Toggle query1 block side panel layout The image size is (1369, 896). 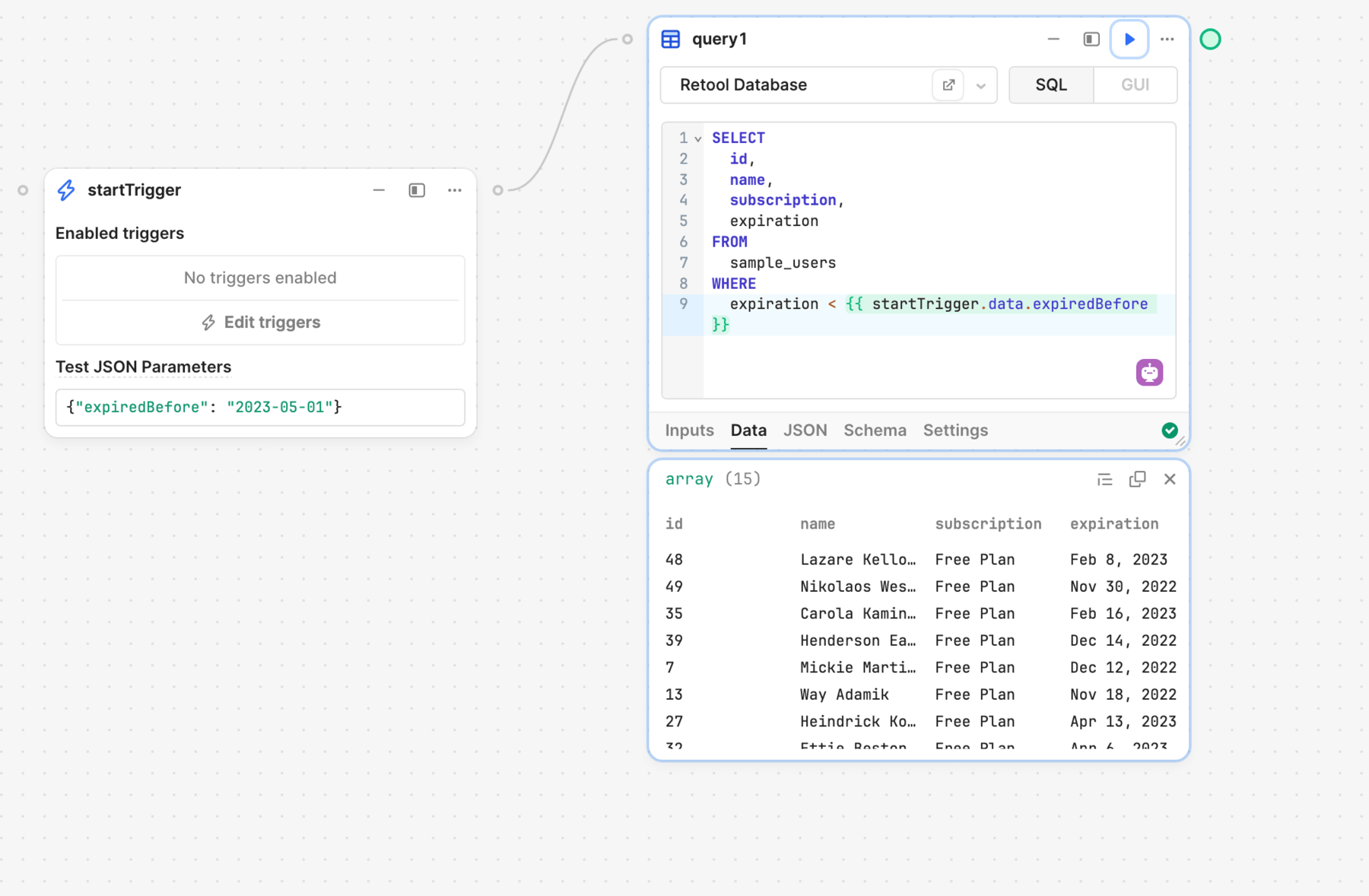tap(1091, 39)
